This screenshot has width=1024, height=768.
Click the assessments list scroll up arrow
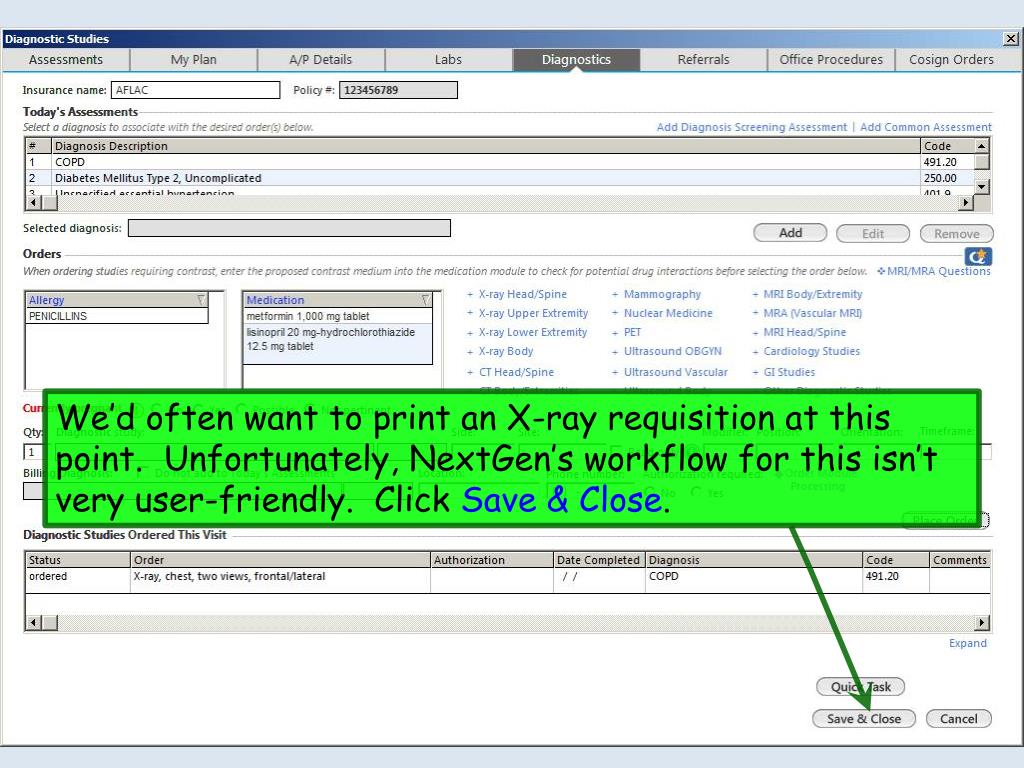pos(981,146)
